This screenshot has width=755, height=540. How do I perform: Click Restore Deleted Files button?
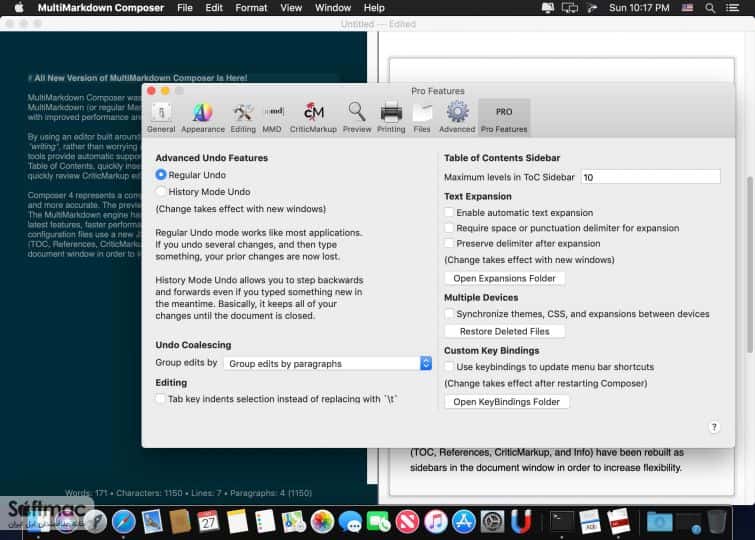504,331
